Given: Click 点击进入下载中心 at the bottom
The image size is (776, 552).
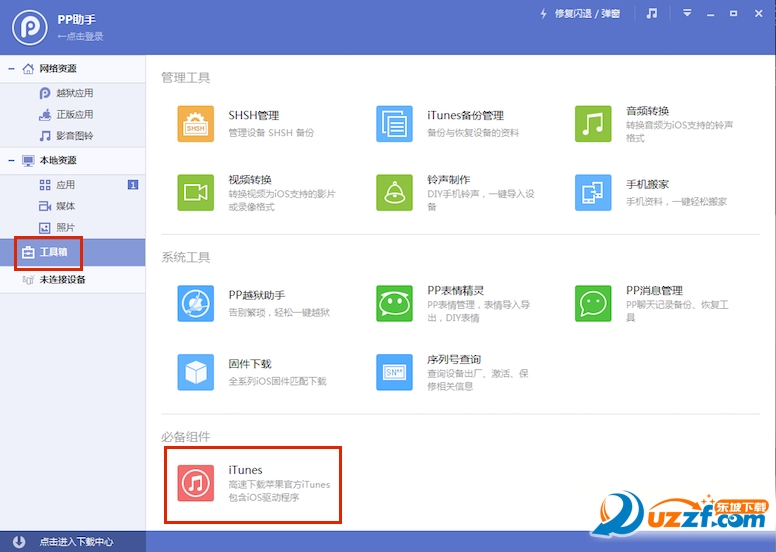Looking at the screenshot, I should 76,542.
